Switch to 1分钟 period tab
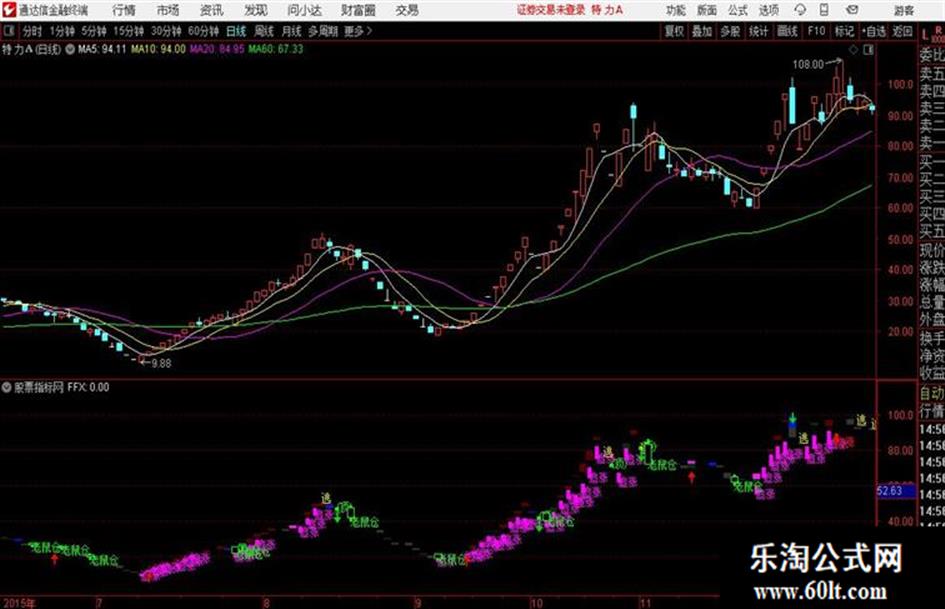Screen dimensions: 945x609 pyautogui.click(x=61, y=31)
